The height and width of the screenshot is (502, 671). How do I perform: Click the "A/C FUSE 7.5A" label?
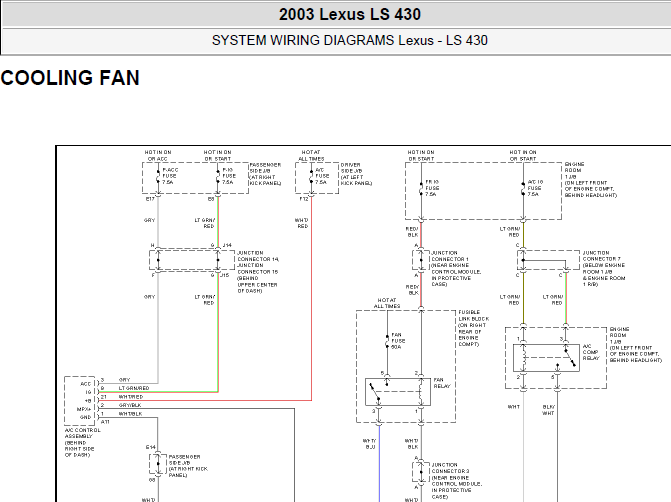point(322,176)
